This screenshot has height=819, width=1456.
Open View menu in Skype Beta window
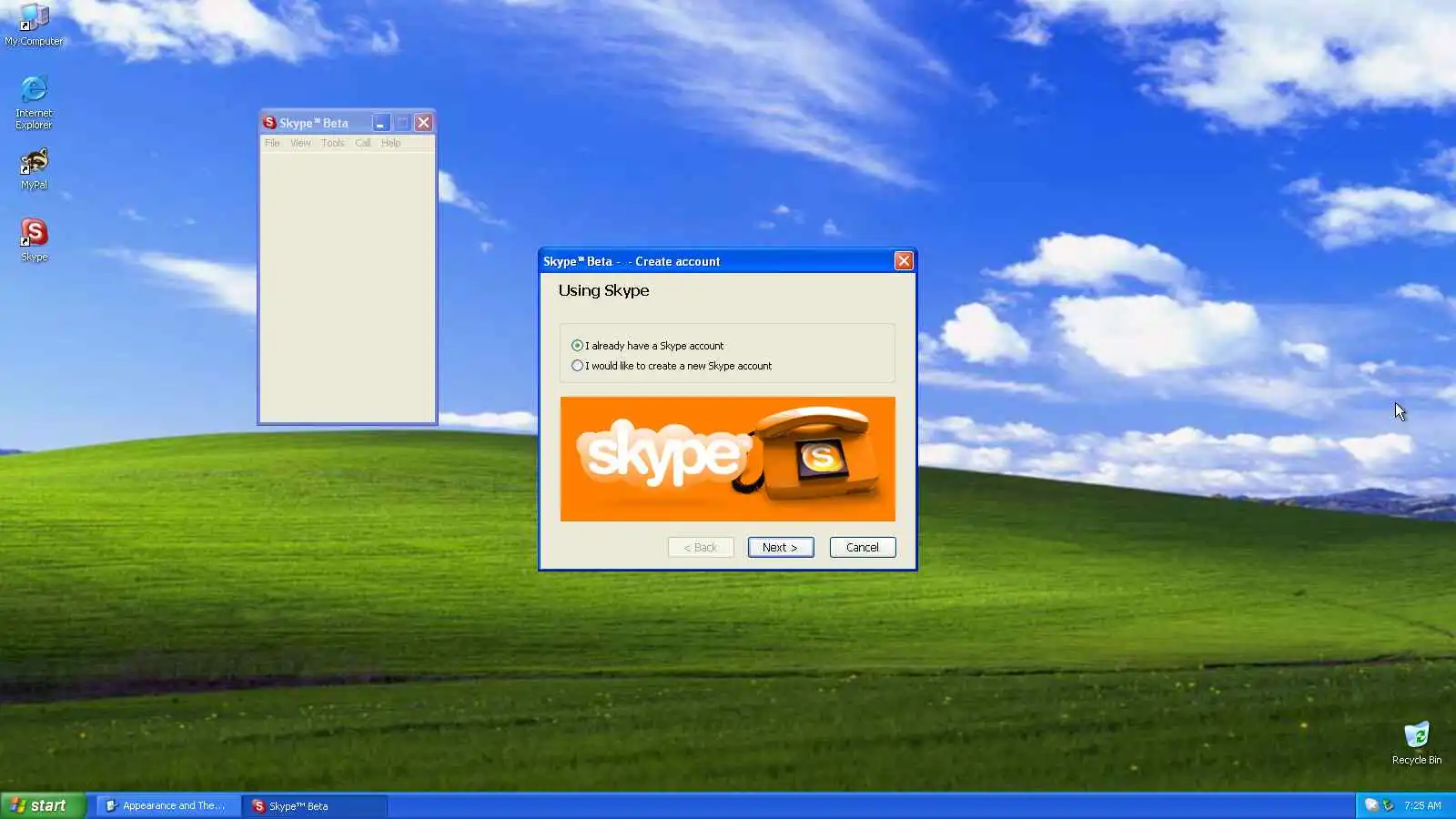coord(300,143)
